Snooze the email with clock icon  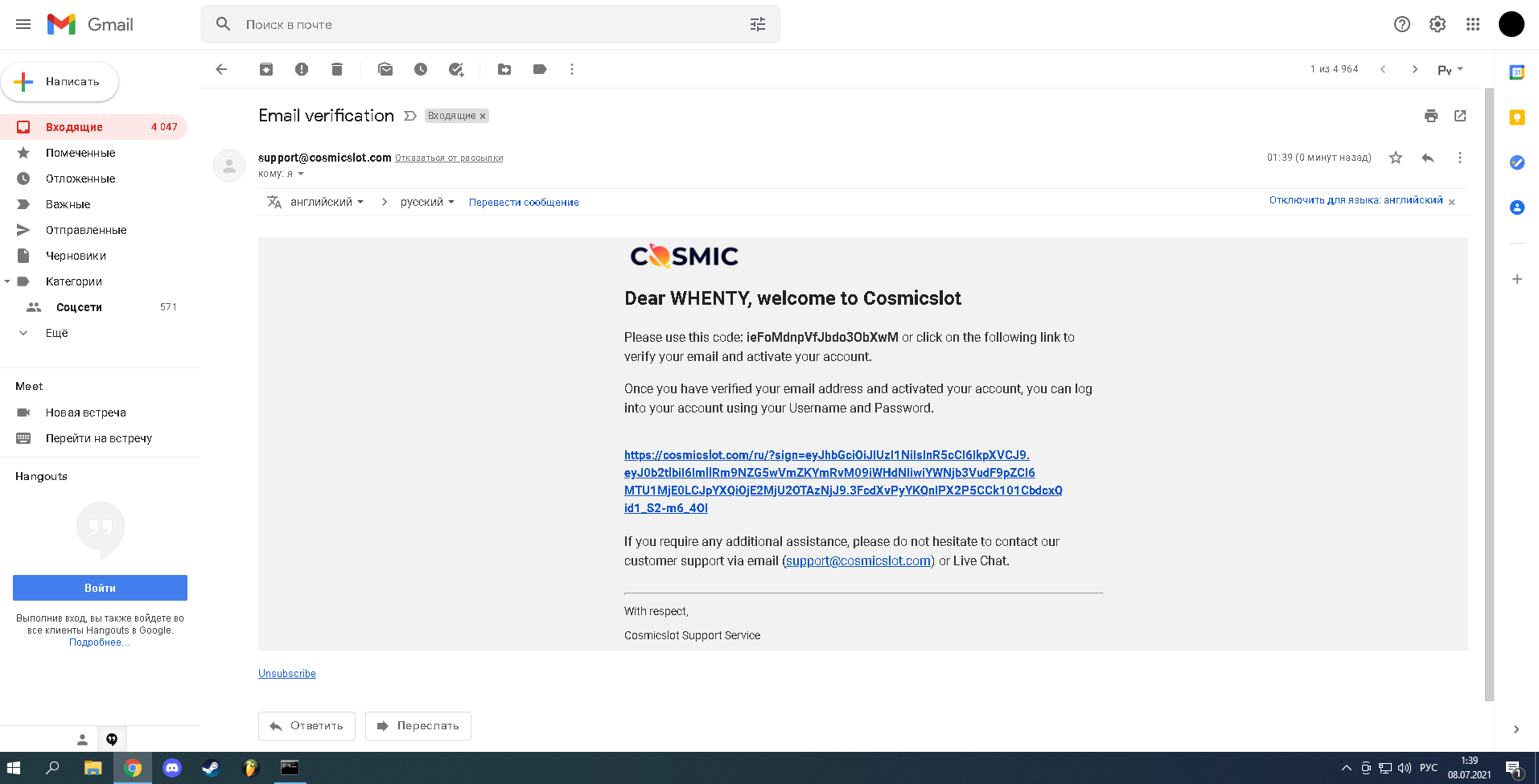pyautogui.click(x=421, y=69)
